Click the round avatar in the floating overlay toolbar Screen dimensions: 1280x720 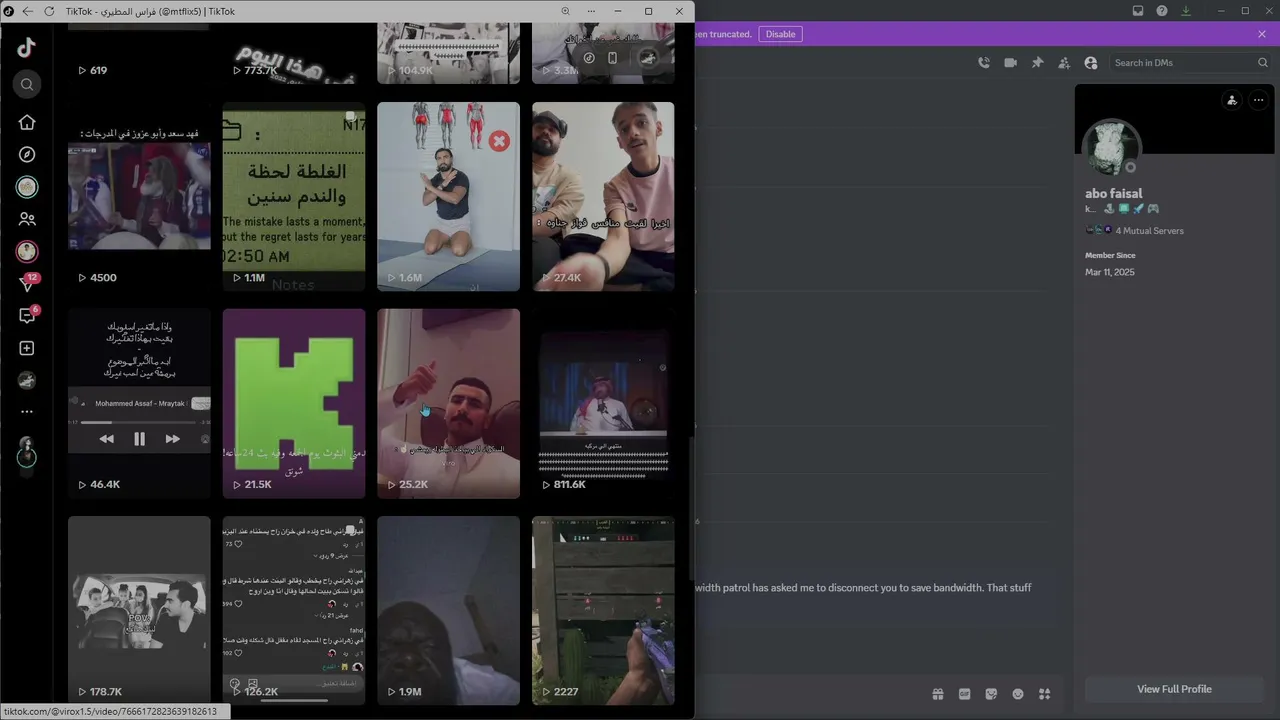pyautogui.click(x=648, y=58)
